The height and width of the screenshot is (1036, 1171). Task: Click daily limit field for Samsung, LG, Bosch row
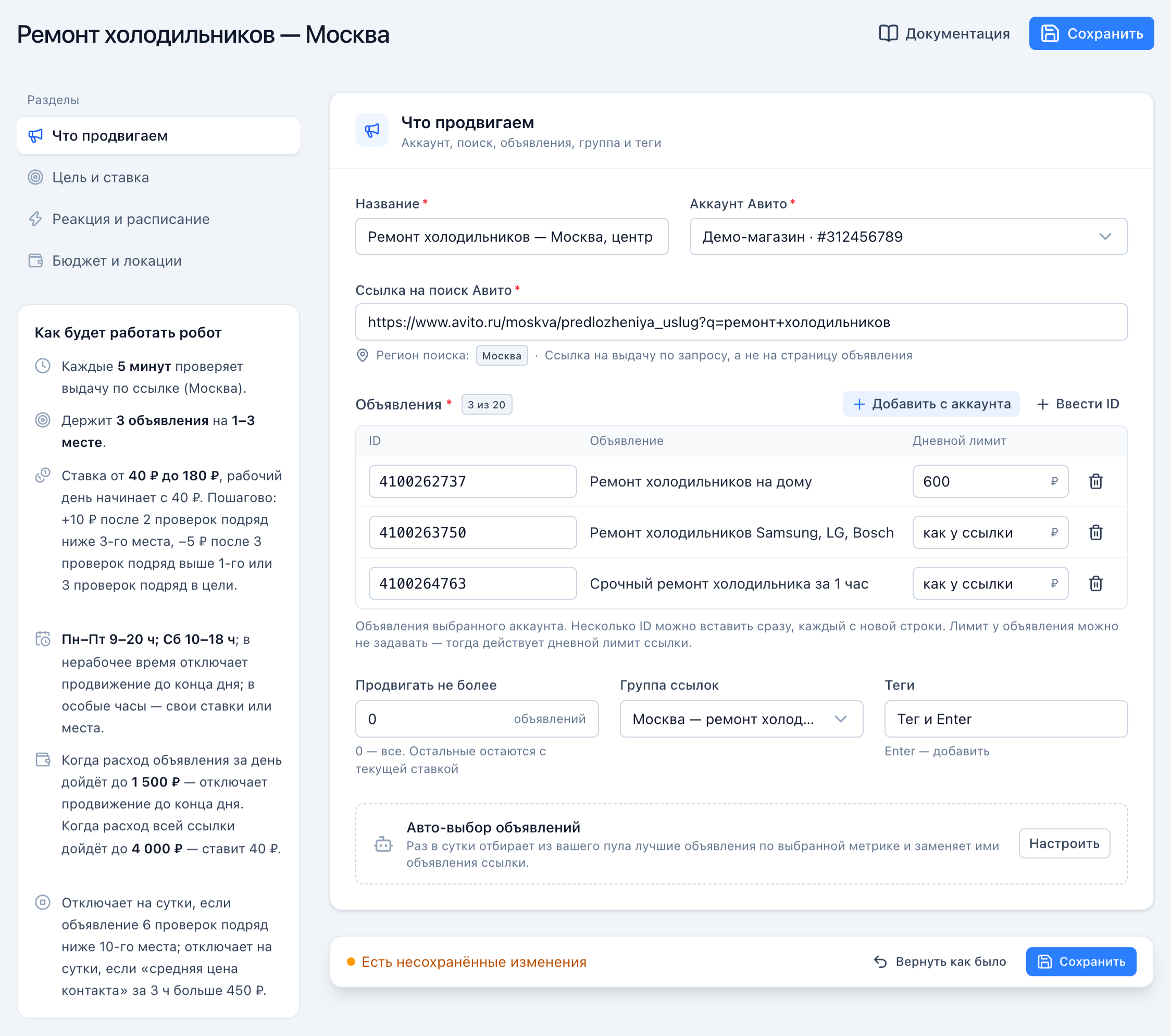(x=990, y=533)
